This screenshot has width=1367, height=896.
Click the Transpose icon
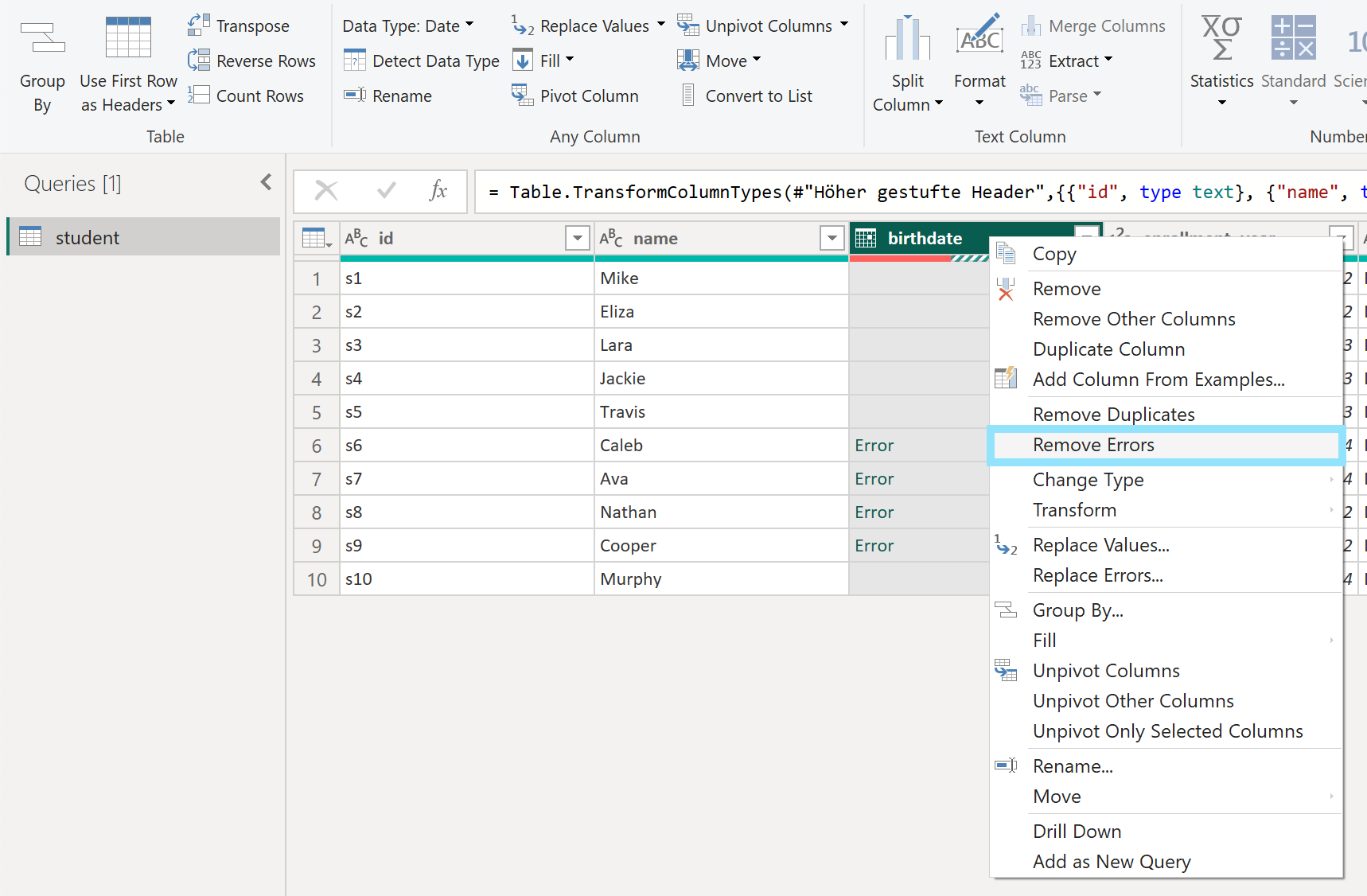click(x=199, y=25)
